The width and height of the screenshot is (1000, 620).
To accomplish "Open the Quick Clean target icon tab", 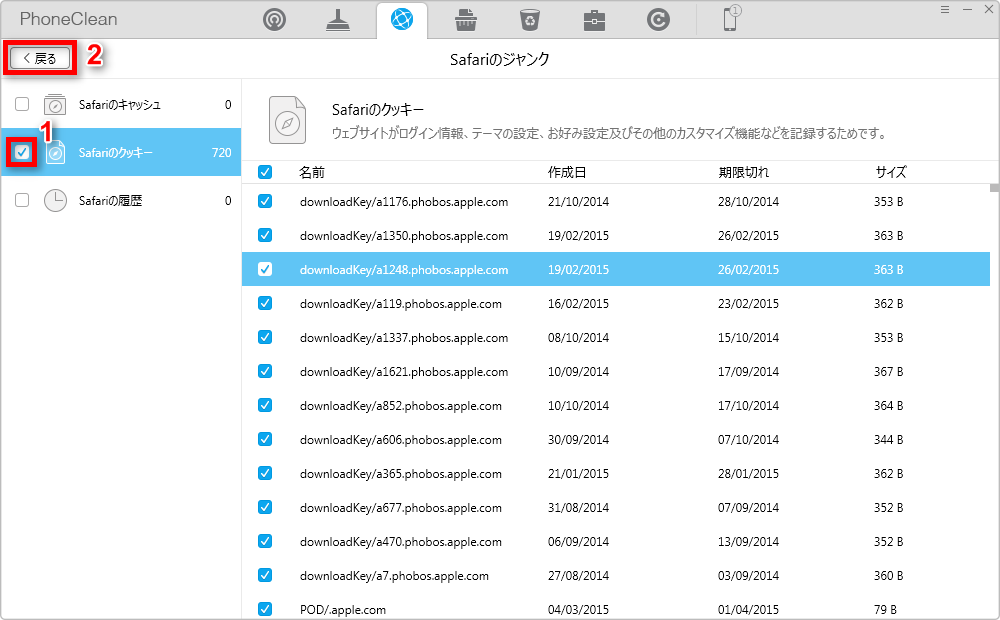I will pyautogui.click(x=274, y=20).
